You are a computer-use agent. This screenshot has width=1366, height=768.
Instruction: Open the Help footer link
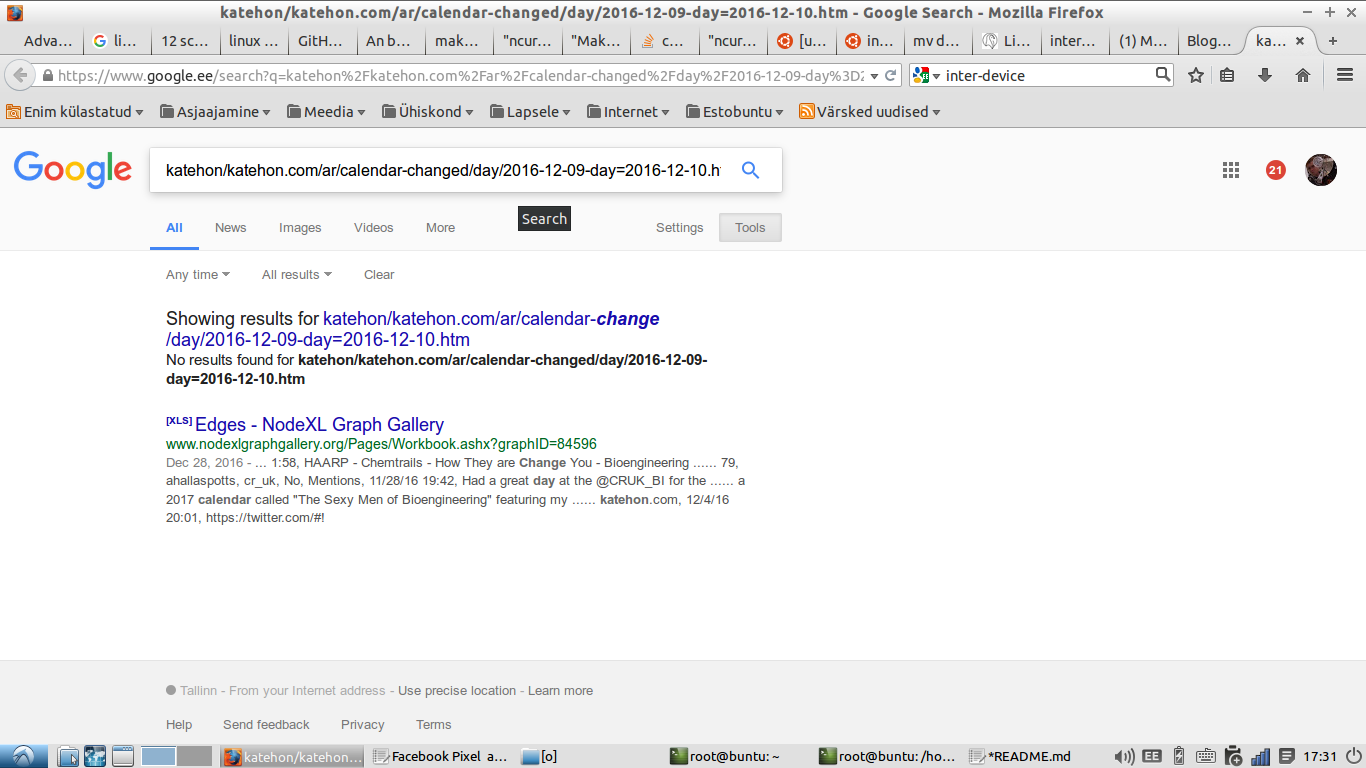(x=179, y=725)
